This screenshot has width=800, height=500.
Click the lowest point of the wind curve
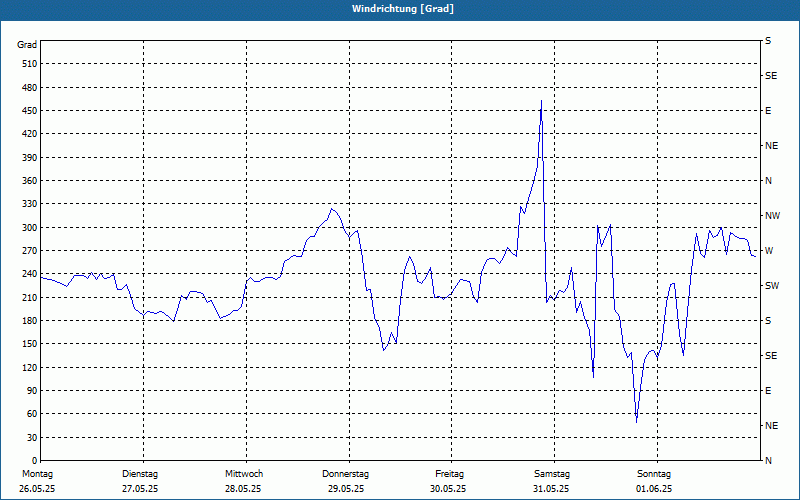point(637,422)
